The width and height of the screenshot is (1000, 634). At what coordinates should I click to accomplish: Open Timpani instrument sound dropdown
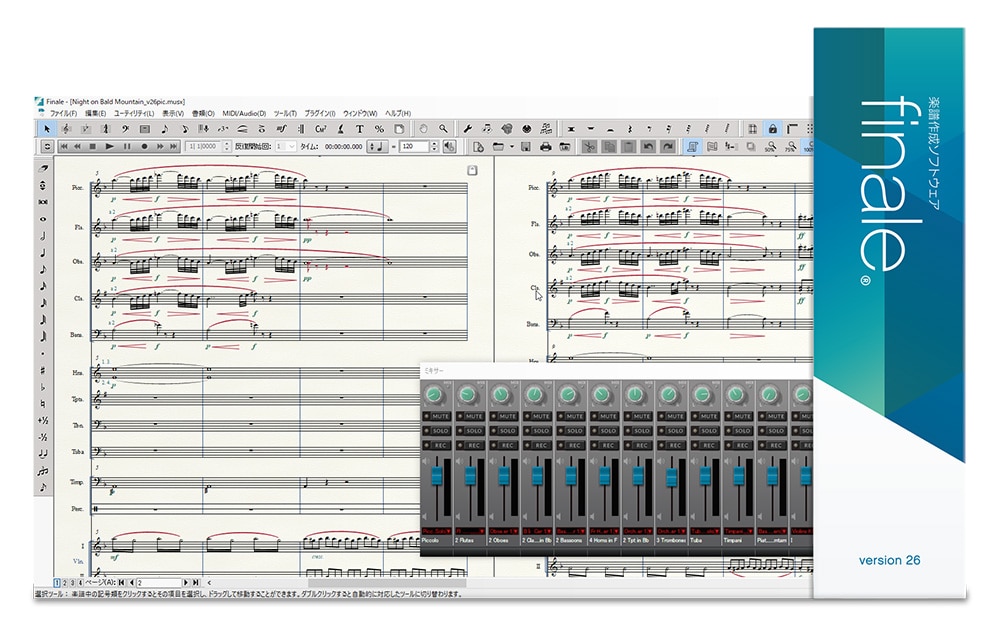tap(739, 531)
